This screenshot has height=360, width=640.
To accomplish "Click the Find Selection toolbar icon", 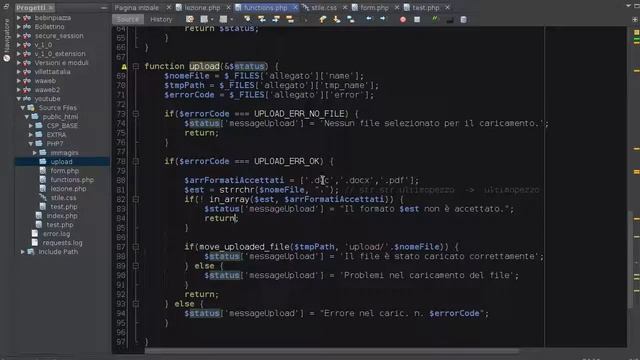I will 247,19.
